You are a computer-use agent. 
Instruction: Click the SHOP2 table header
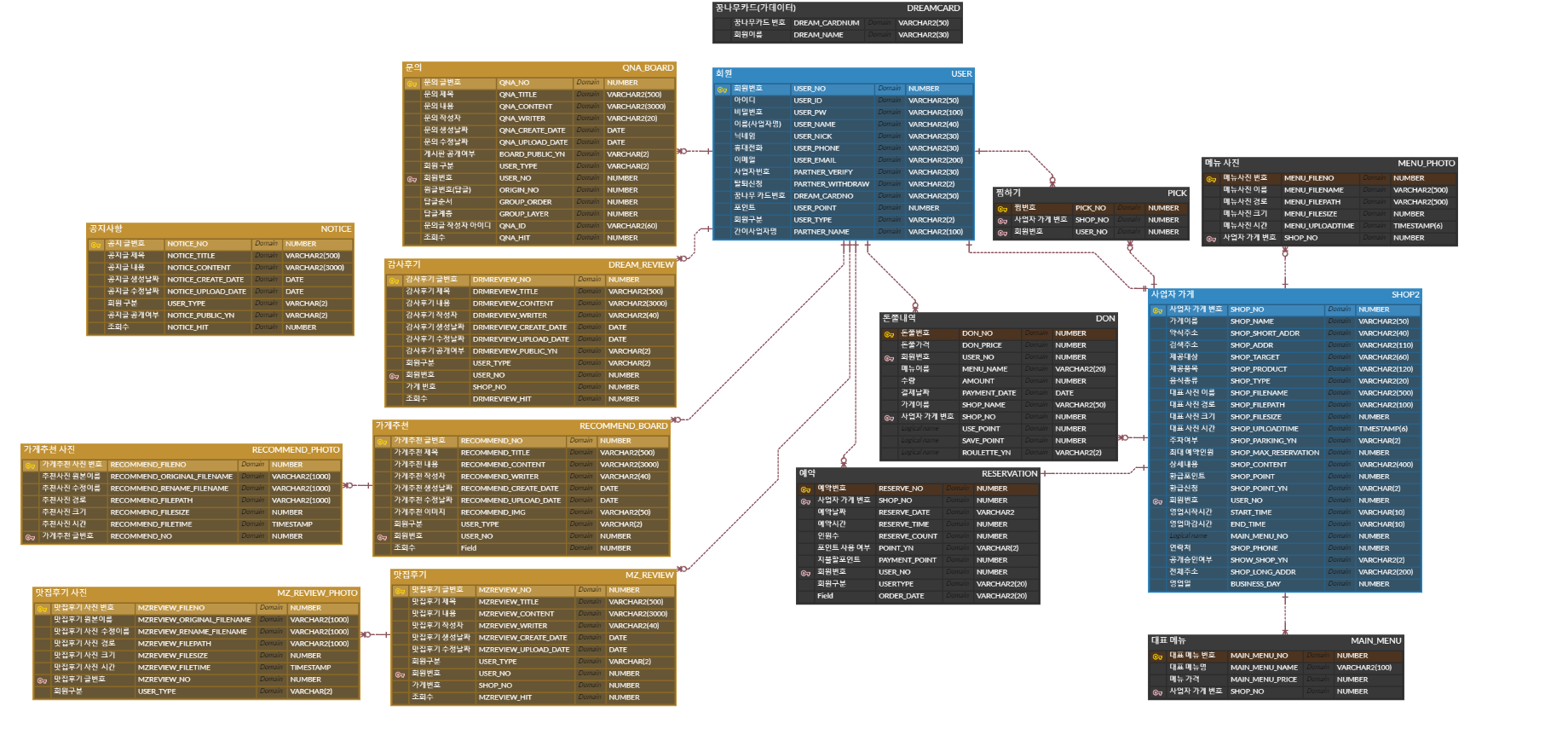pos(1284,294)
